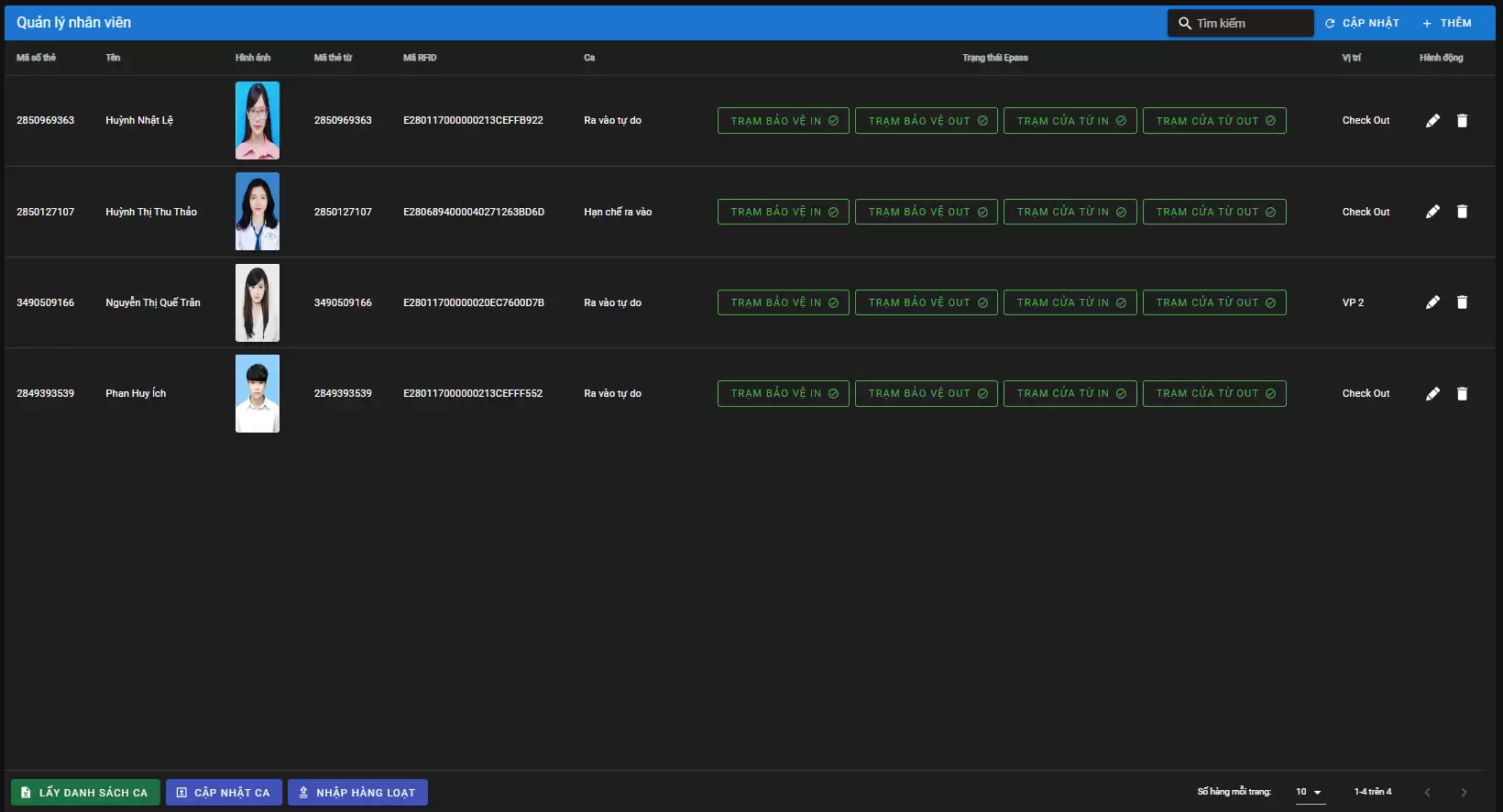Viewport: 1503px width, 812px height.
Task: Click LẤY DANH SÁCH CA button
Action: 85,793
